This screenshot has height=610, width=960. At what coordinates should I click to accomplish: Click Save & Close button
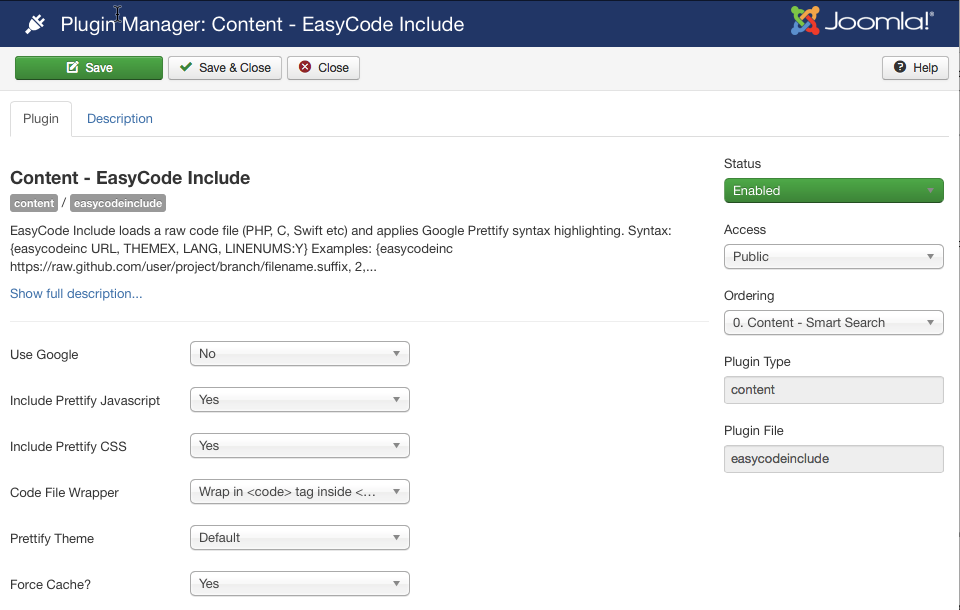(225, 68)
